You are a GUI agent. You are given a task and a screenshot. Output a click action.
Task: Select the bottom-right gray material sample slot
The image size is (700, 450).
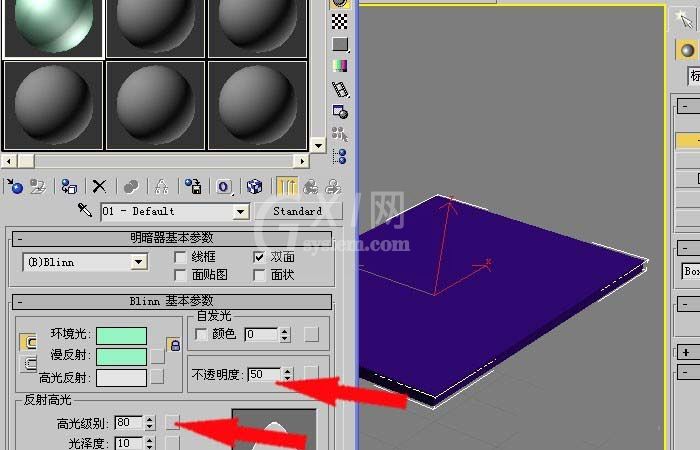point(258,105)
